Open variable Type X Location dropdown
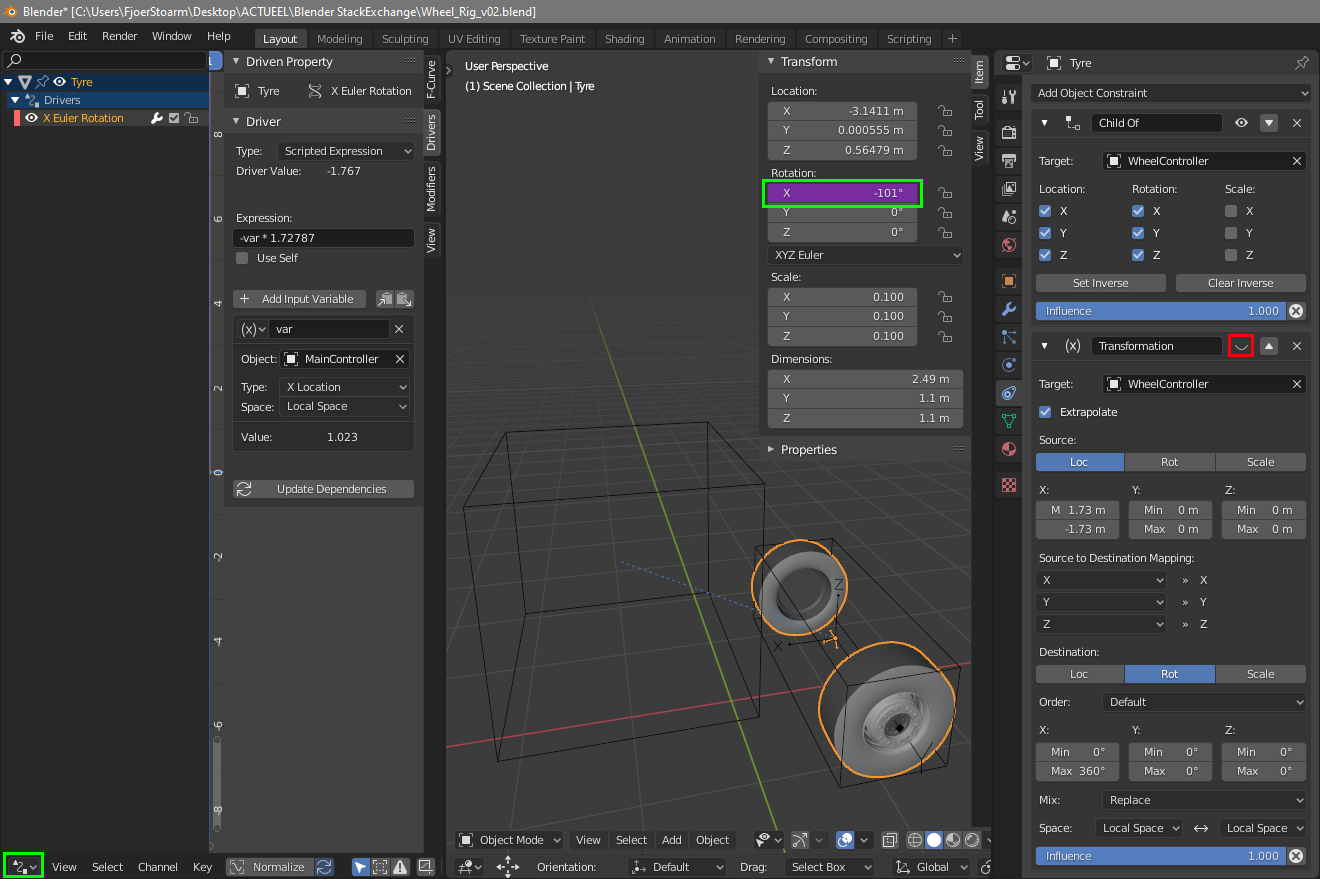Screen dimensions: 1320x879 [346, 387]
